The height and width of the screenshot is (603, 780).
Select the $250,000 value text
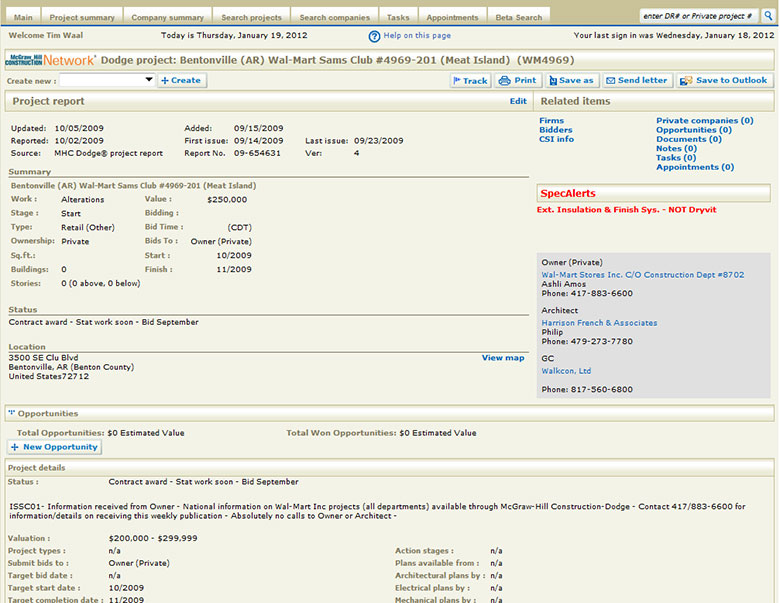(x=227, y=200)
